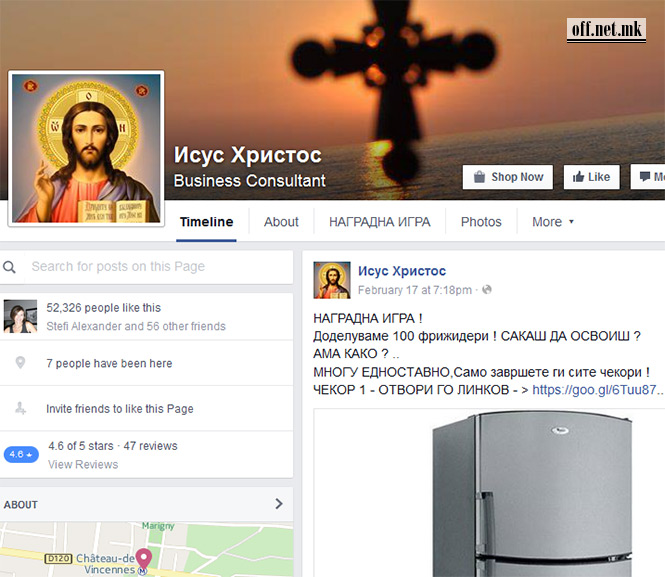665x577 pixels.
Task: Click the friend avatar beside likes count
Action: click(21, 317)
